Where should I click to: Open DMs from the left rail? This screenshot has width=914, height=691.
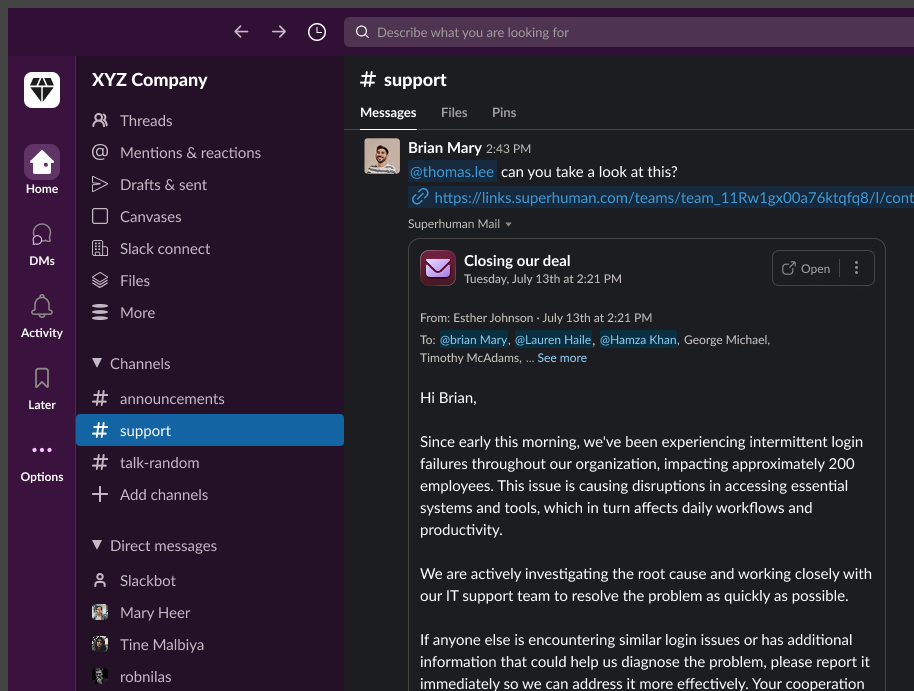point(42,244)
